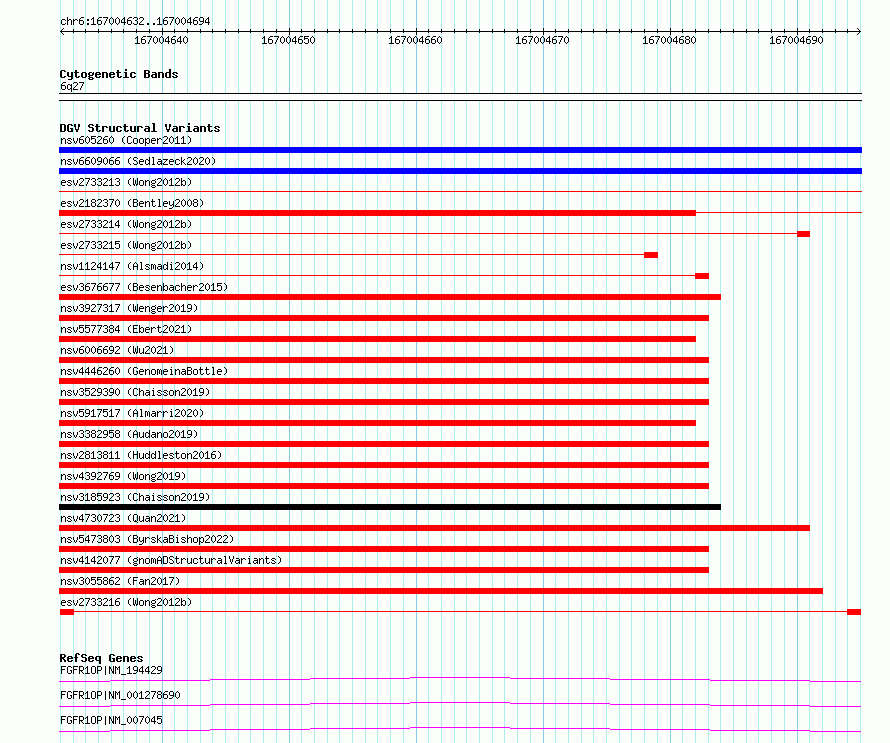The width and height of the screenshot is (890, 743).
Task: Open FGFR1OP|NM_001278690 gene label
Action: pyautogui.click(x=120, y=695)
